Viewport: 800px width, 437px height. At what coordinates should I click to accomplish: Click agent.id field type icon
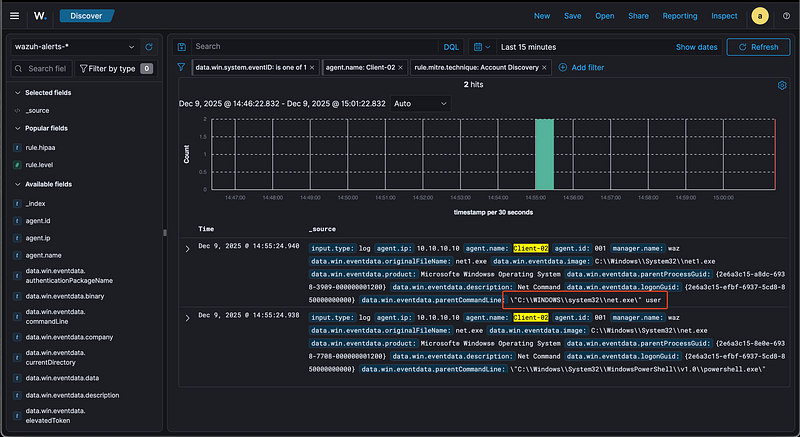tap(17, 221)
